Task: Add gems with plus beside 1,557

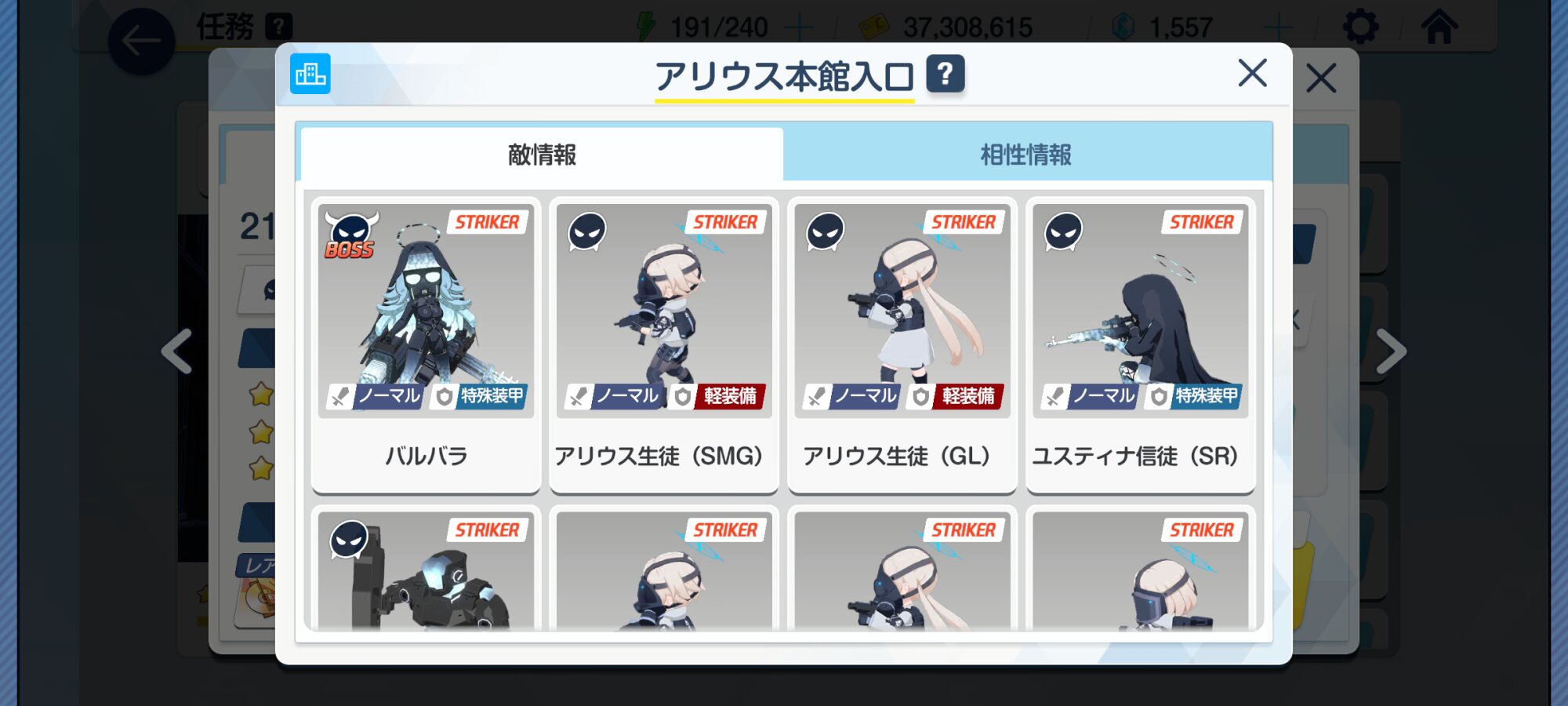Action: tap(1279, 27)
